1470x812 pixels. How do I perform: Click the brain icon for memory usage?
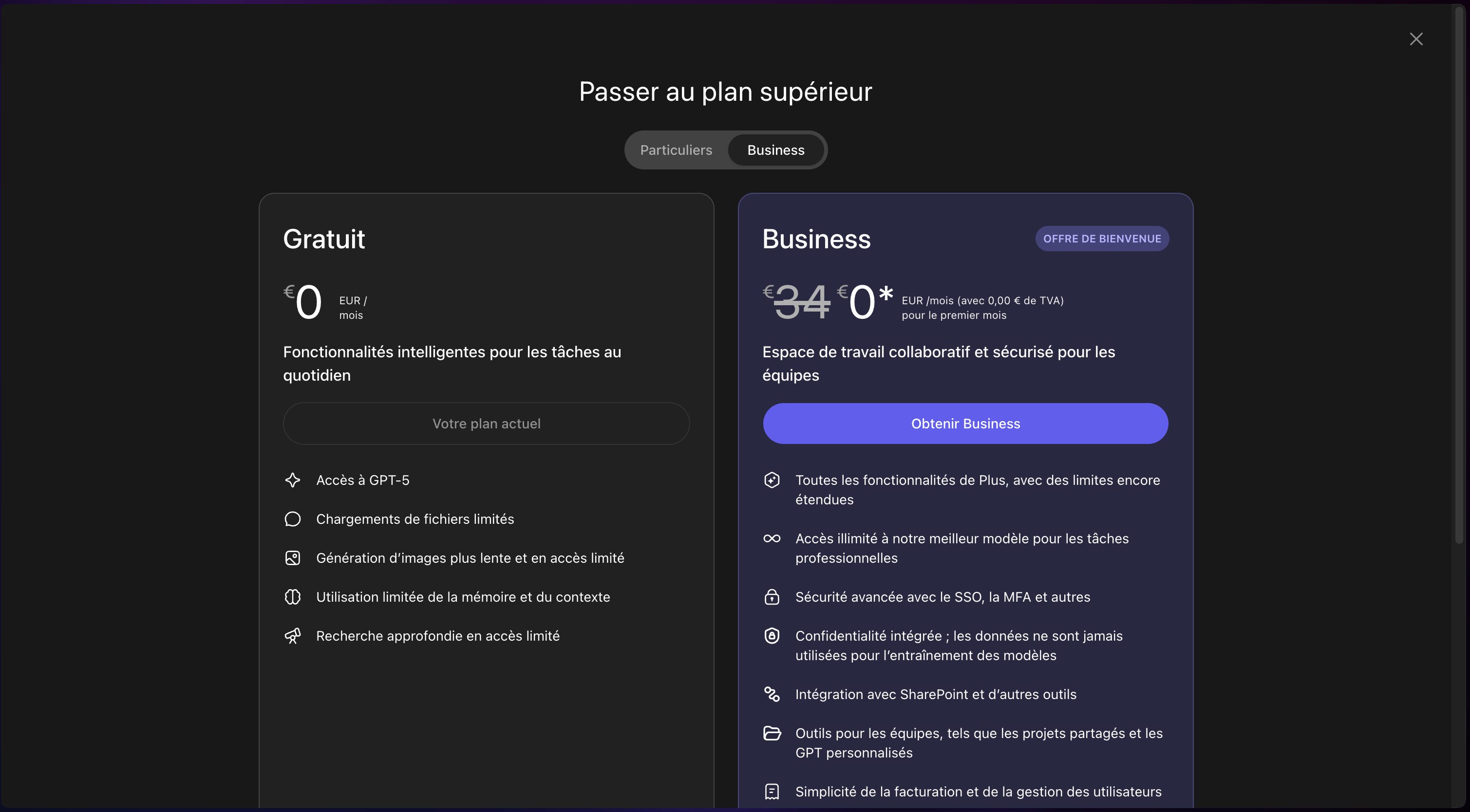[x=293, y=597]
